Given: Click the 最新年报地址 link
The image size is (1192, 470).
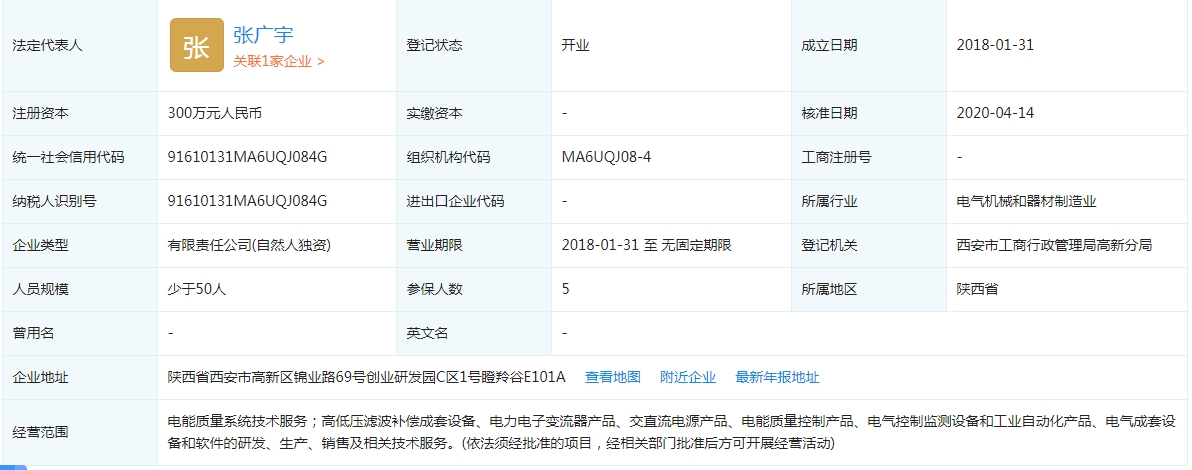Looking at the screenshot, I should [x=777, y=377].
